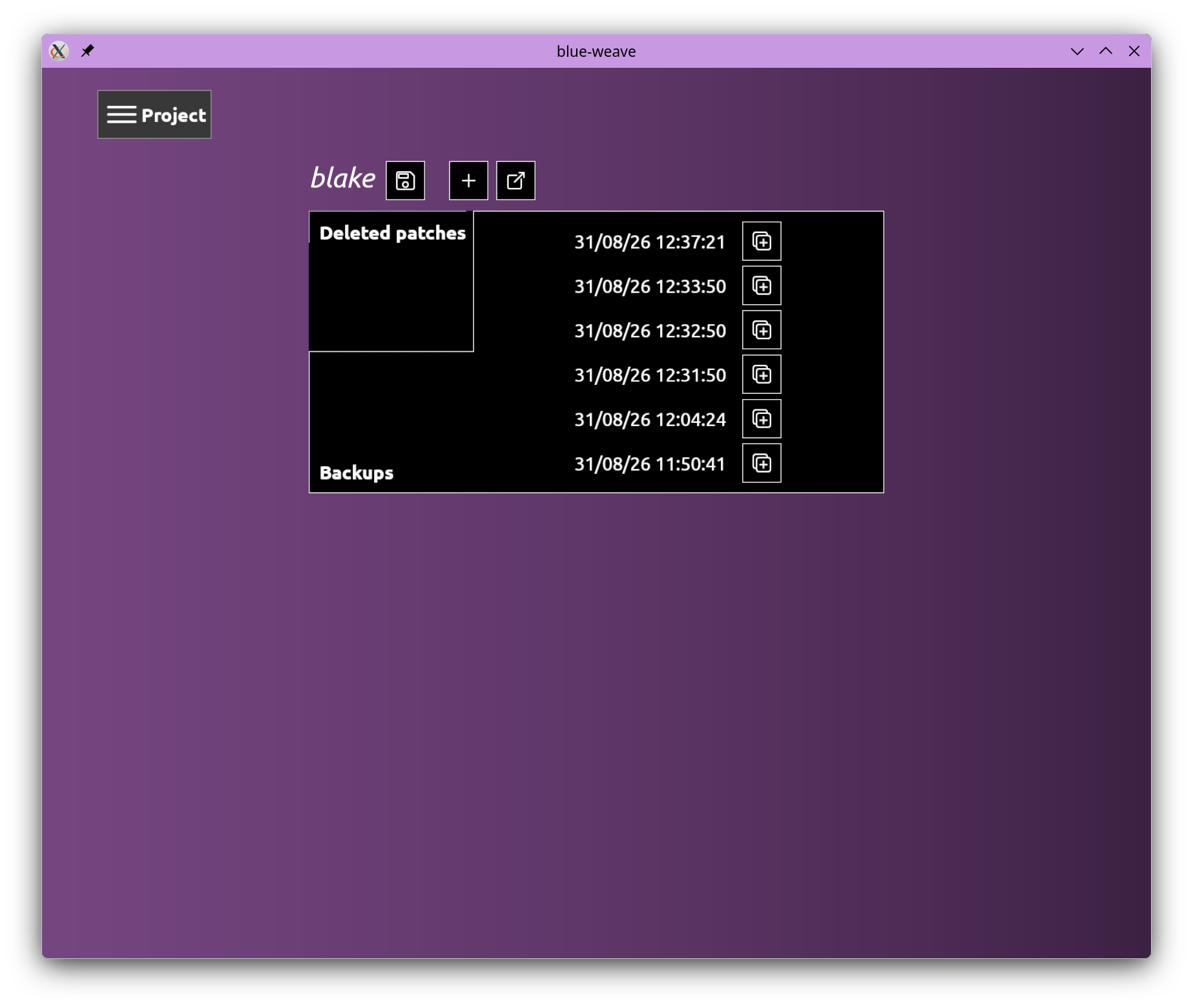The height and width of the screenshot is (1008, 1193).
Task: Select the Deleted patches section heading
Action: [392, 233]
